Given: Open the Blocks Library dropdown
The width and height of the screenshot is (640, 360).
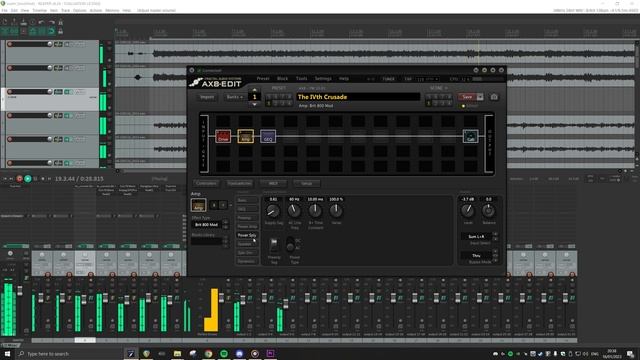Looking at the screenshot, I should pyautogui.click(x=207, y=242).
